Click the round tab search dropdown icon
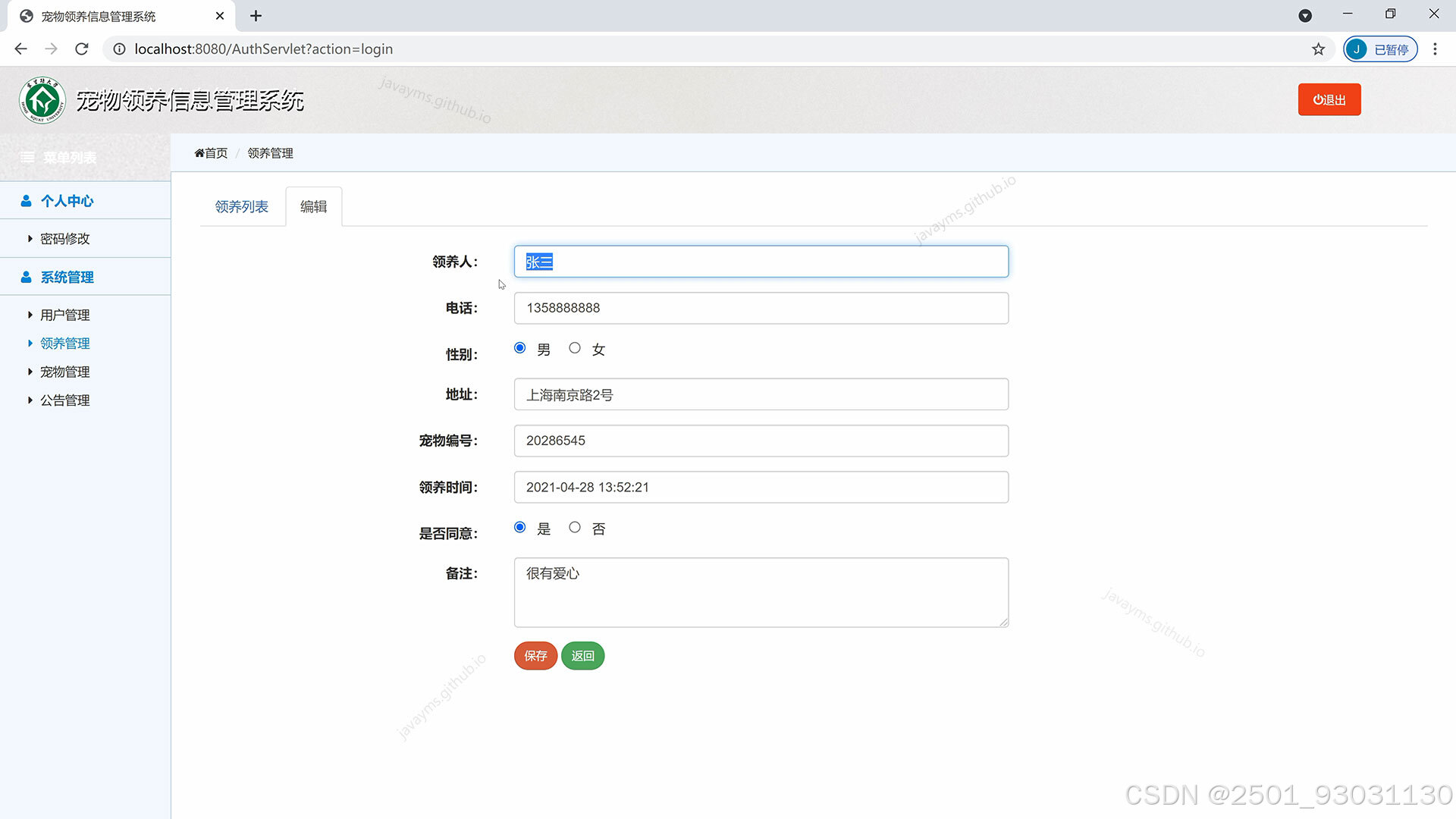 pos(1305,16)
